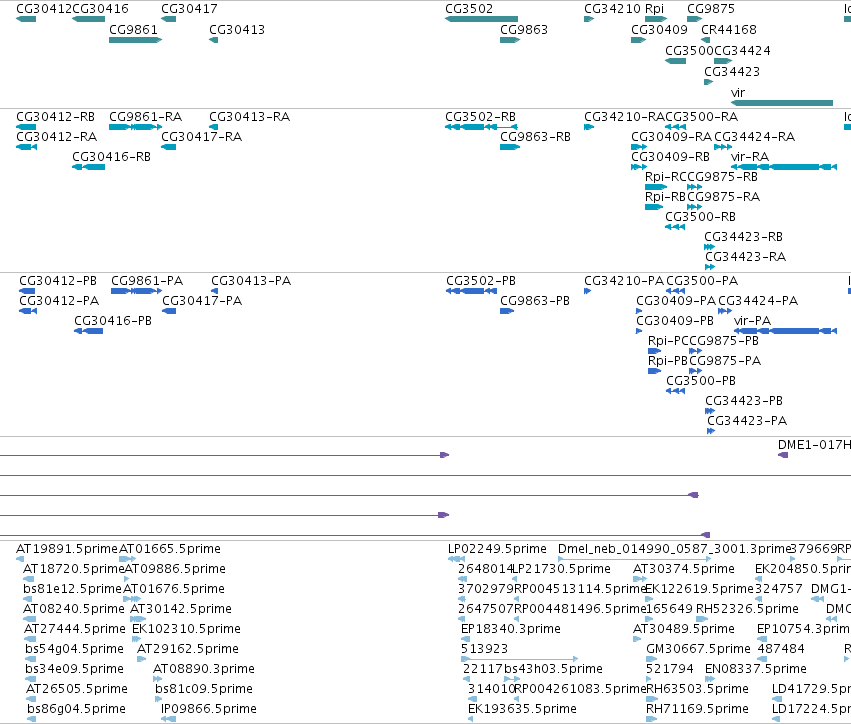The image size is (851, 724).
Task: Click the CG34424-RA transcript label
Action: point(754,137)
